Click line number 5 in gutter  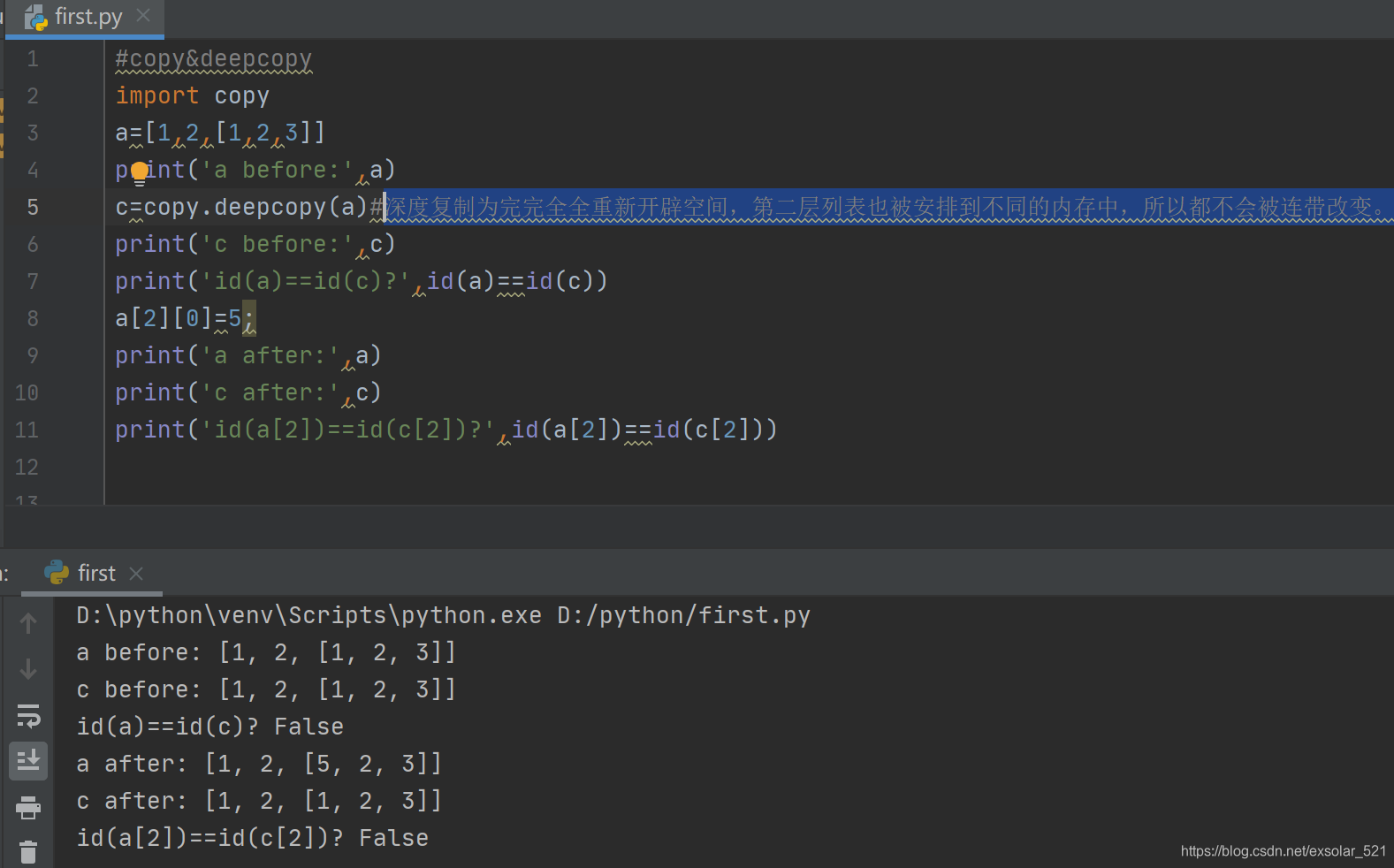pos(33,207)
